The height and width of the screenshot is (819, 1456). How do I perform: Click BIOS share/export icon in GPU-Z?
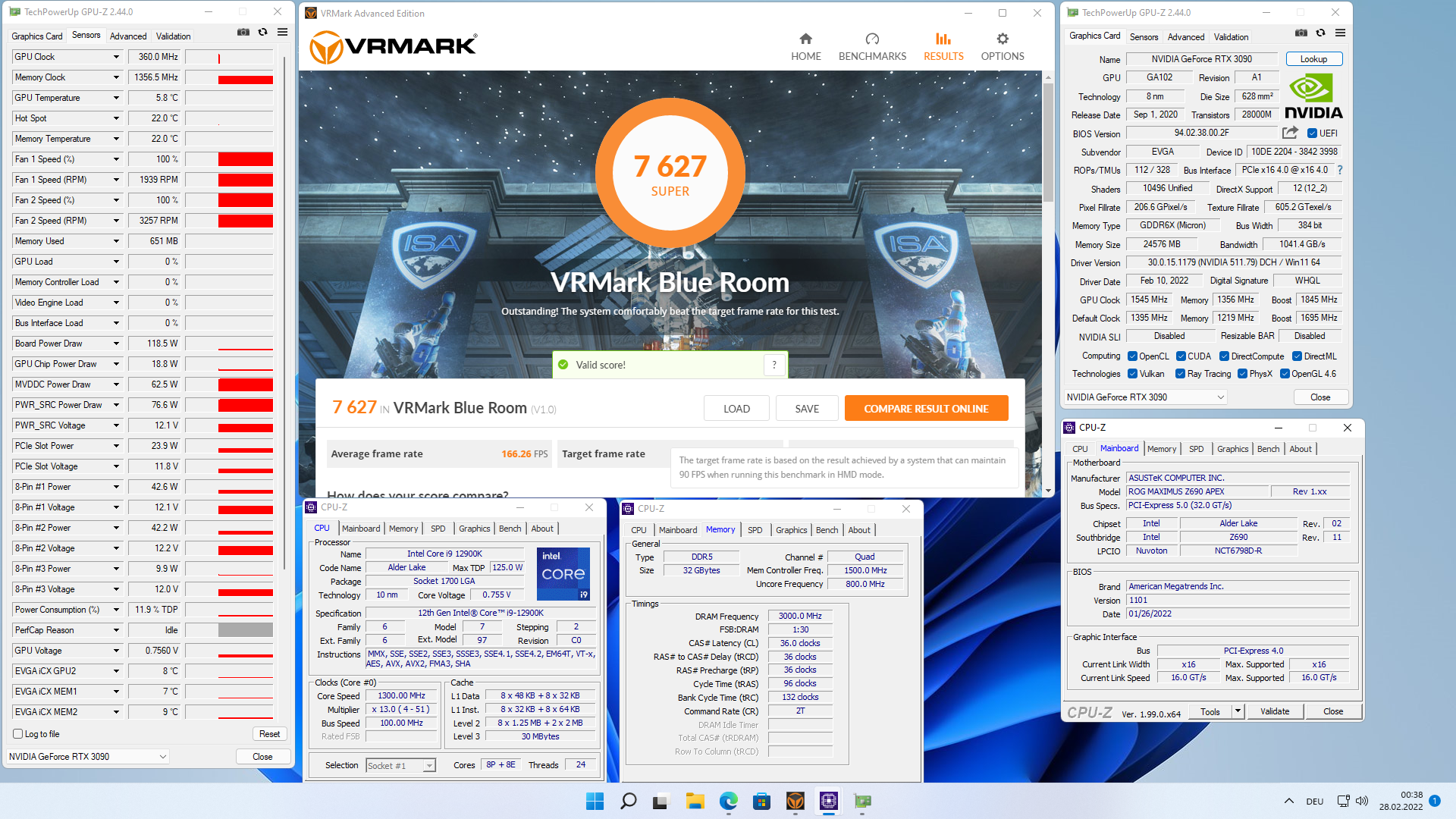click(x=1289, y=133)
